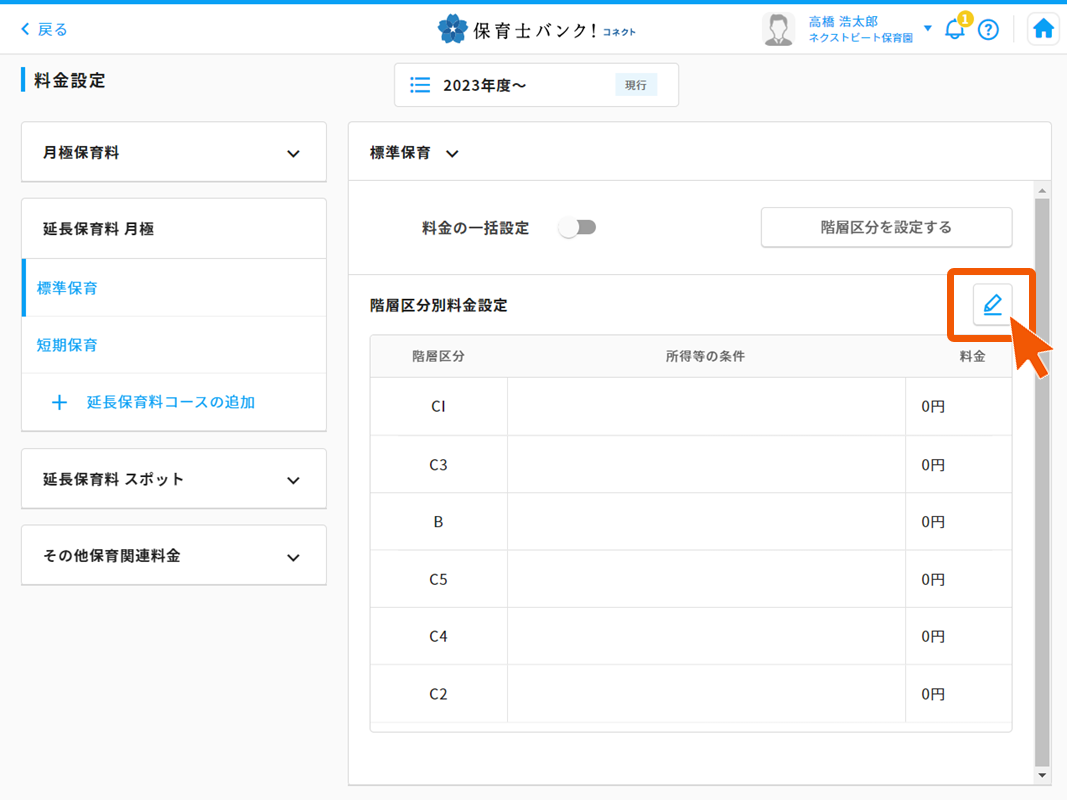The width and height of the screenshot is (1067, 800).
Task: Expand the 延長保育料 スポット section
Action: (293, 478)
